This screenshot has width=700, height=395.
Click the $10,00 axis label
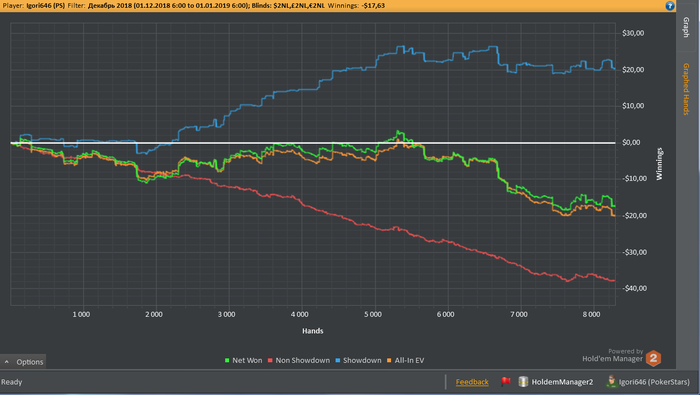633,106
